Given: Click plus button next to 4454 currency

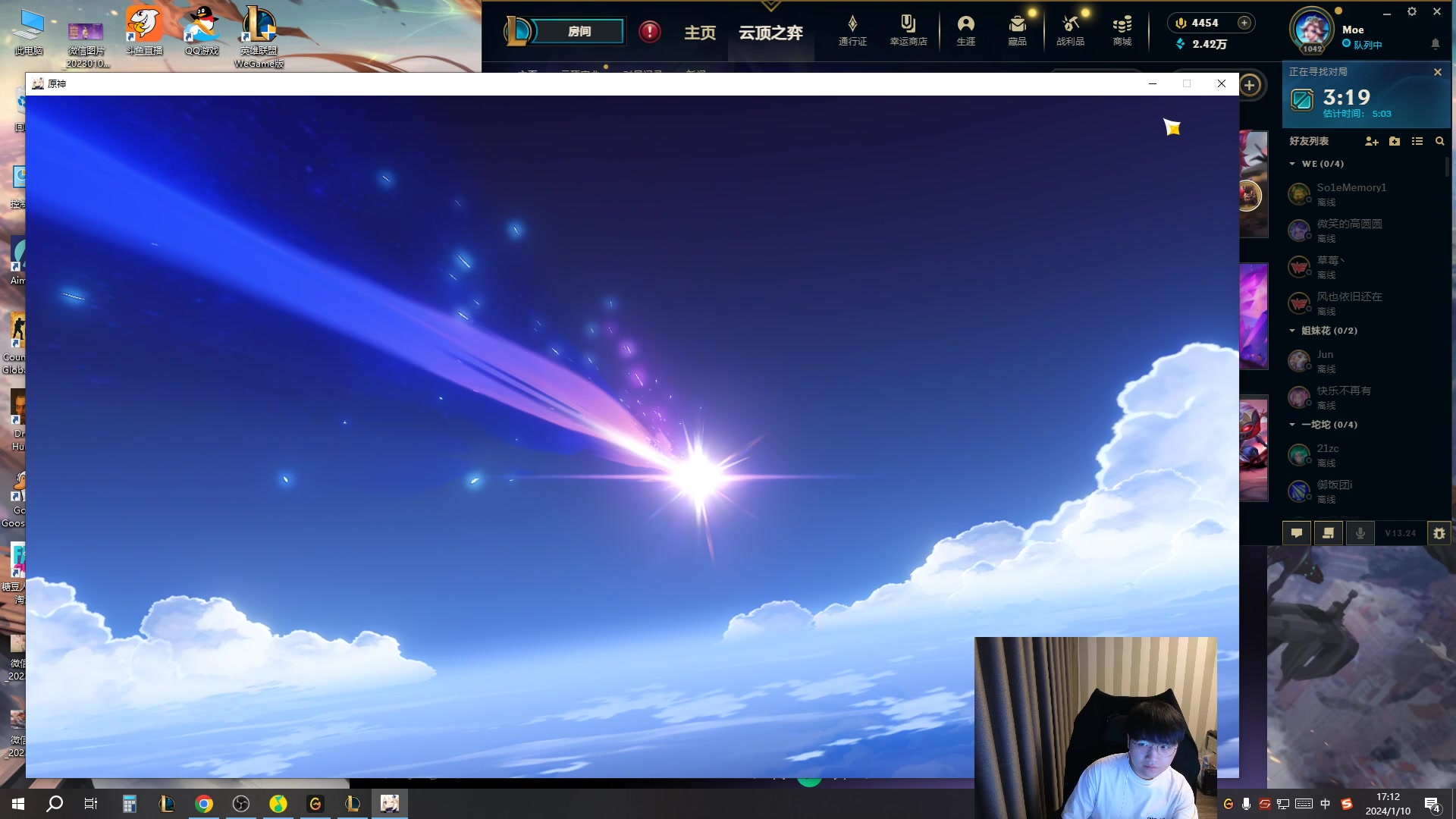Looking at the screenshot, I should [x=1244, y=23].
